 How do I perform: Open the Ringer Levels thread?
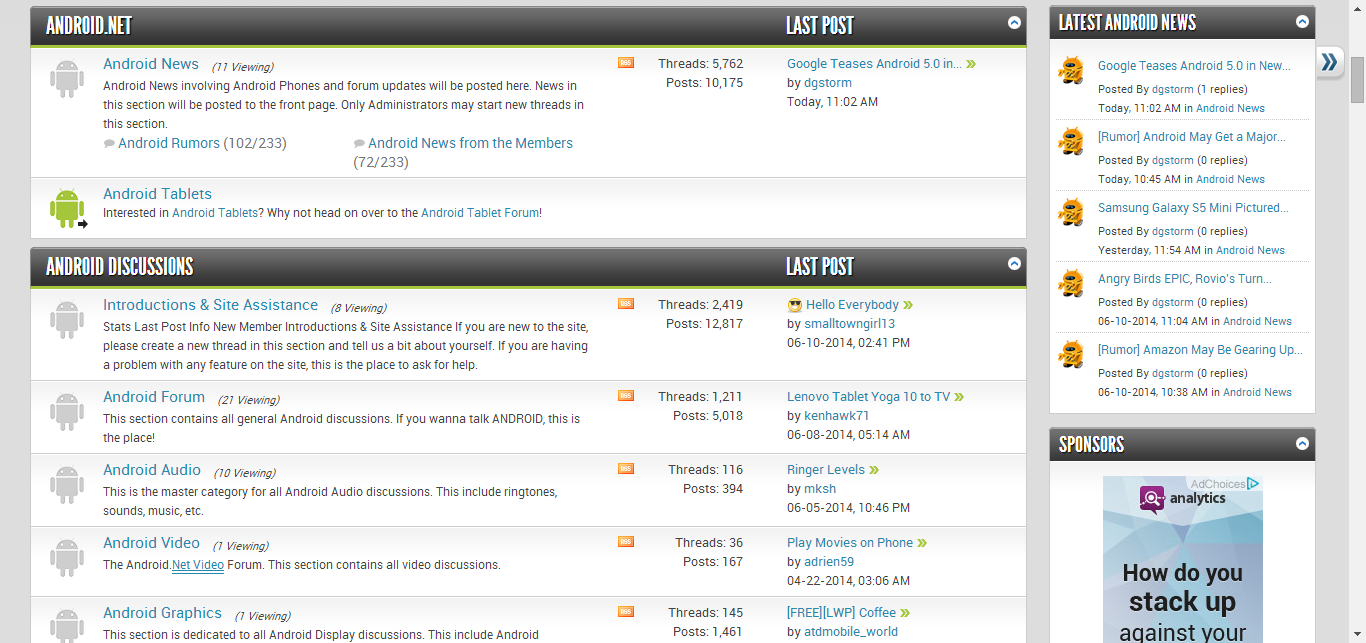pyautogui.click(x=826, y=470)
